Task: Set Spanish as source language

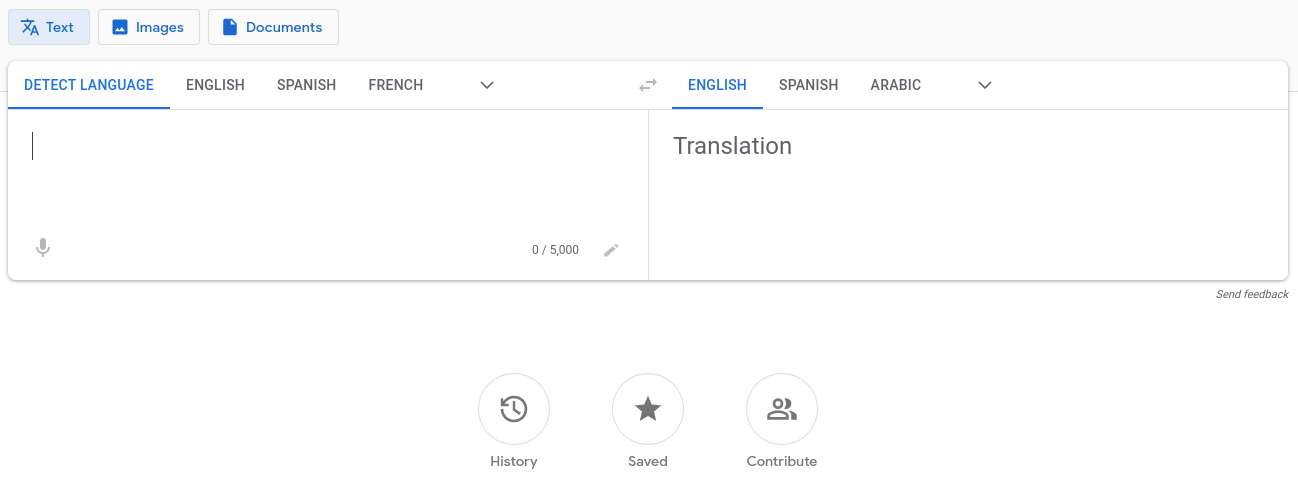Action: tap(306, 85)
